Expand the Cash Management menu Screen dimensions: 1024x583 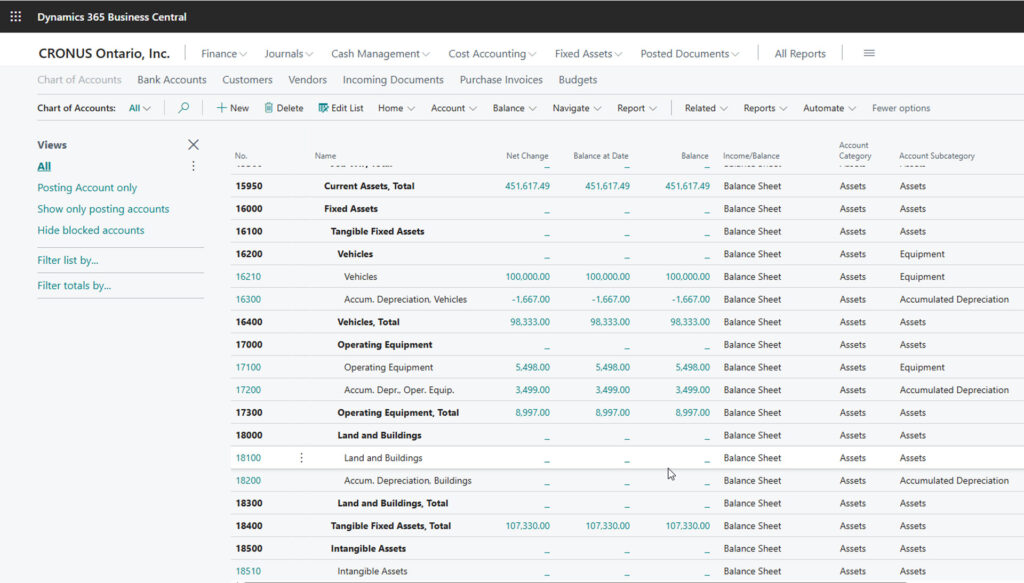380,54
